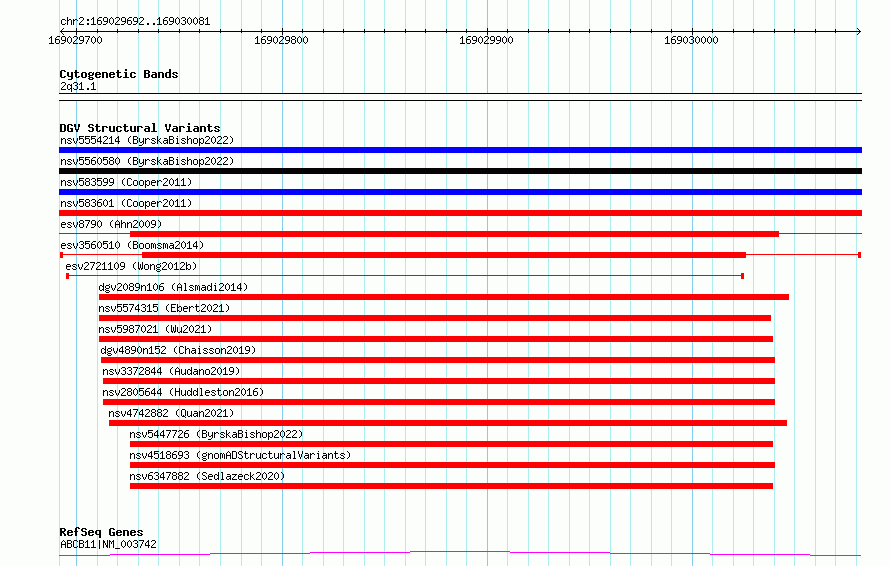
Task: Click the red bar under nsv583601
Action: [460, 213]
